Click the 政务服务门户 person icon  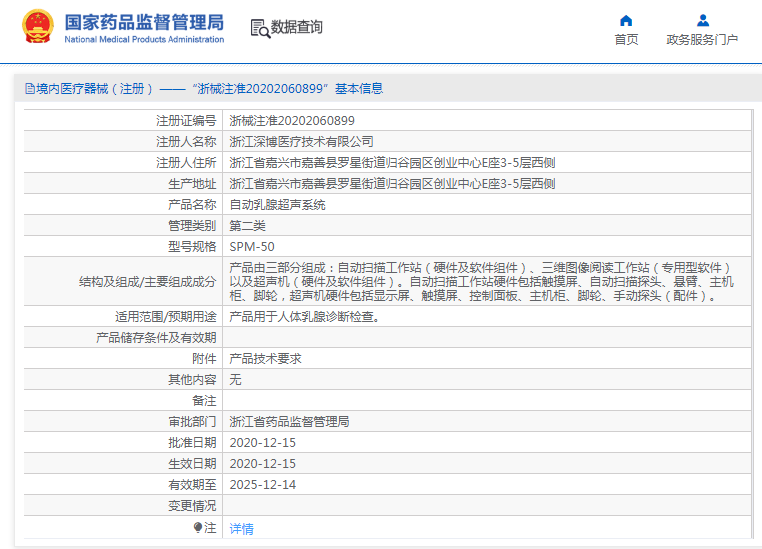tap(702, 20)
